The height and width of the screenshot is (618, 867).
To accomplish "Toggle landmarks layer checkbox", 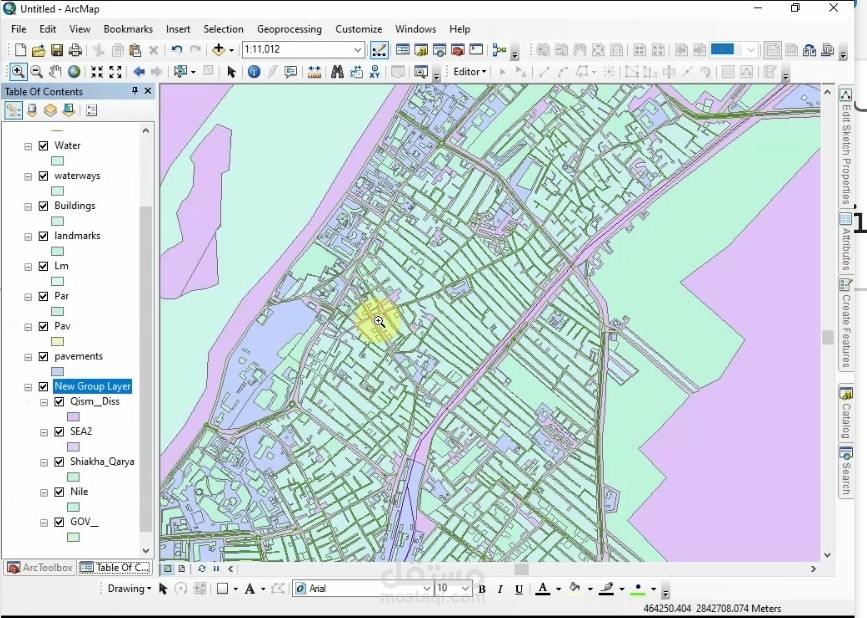I will point(44,236).
